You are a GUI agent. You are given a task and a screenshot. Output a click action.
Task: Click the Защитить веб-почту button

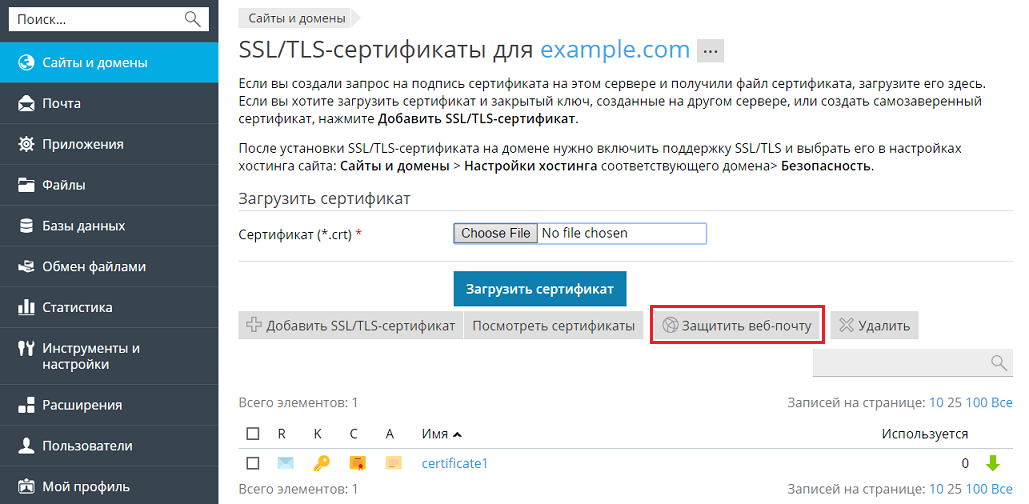[738, 326]
